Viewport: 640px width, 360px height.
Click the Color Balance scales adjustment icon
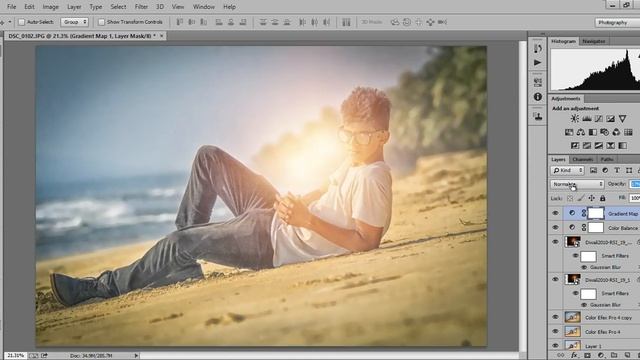581,132
